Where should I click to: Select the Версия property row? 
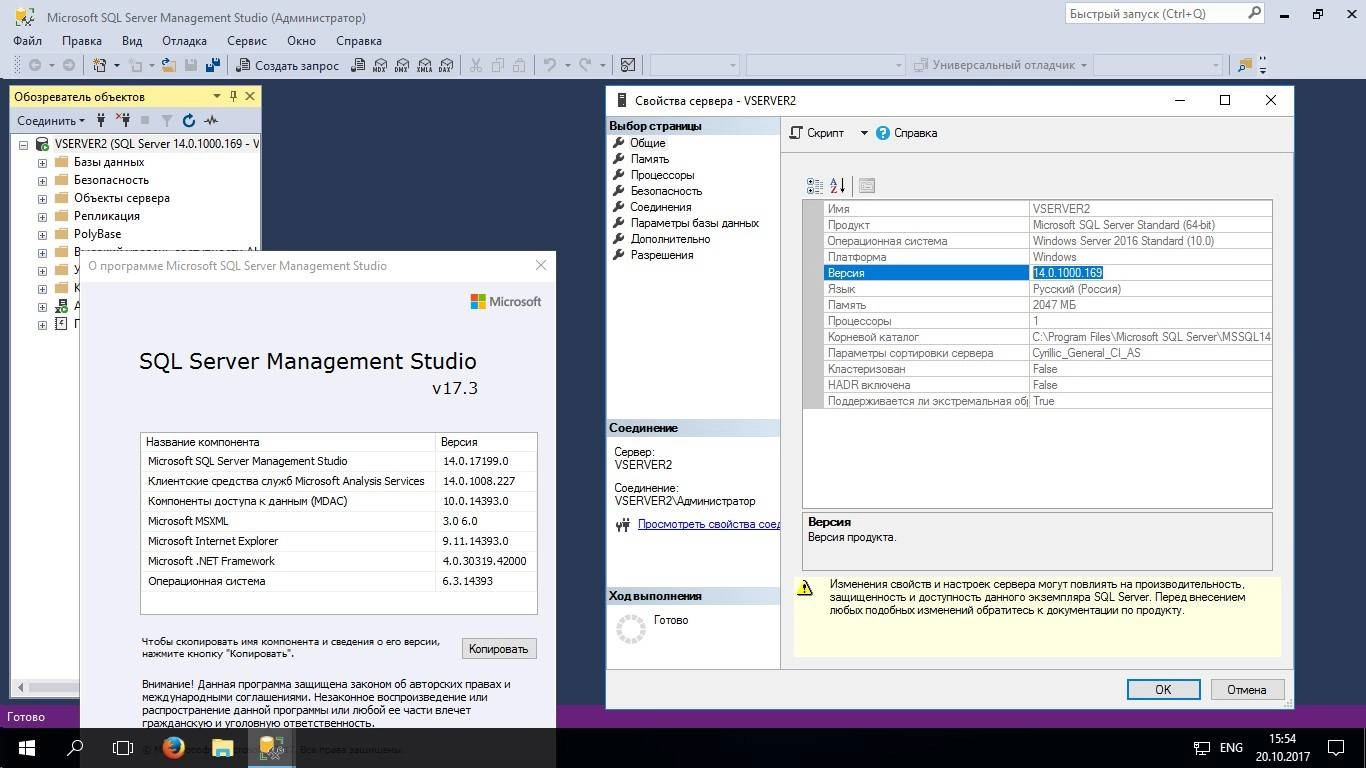(1037, 273)
